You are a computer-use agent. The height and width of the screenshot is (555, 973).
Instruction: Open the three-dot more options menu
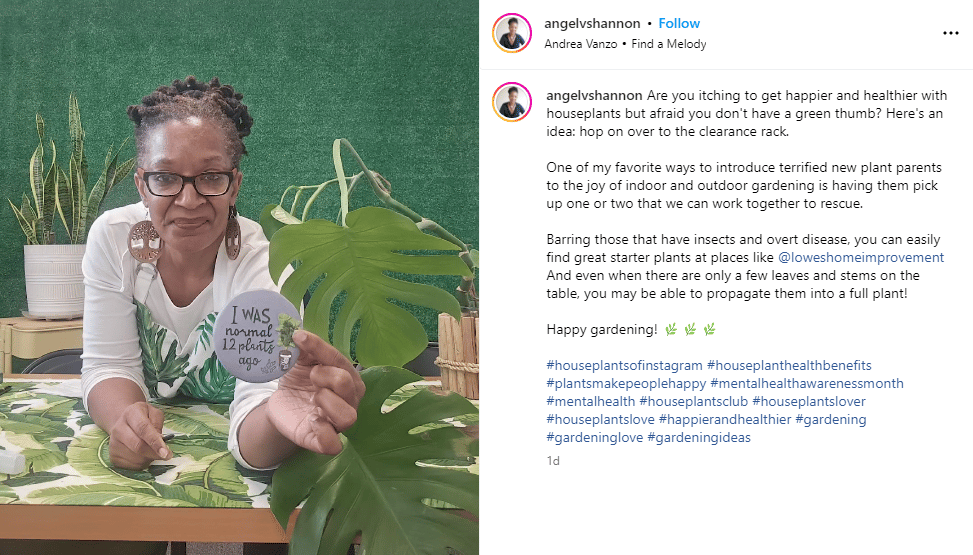[x=950, y=34]
